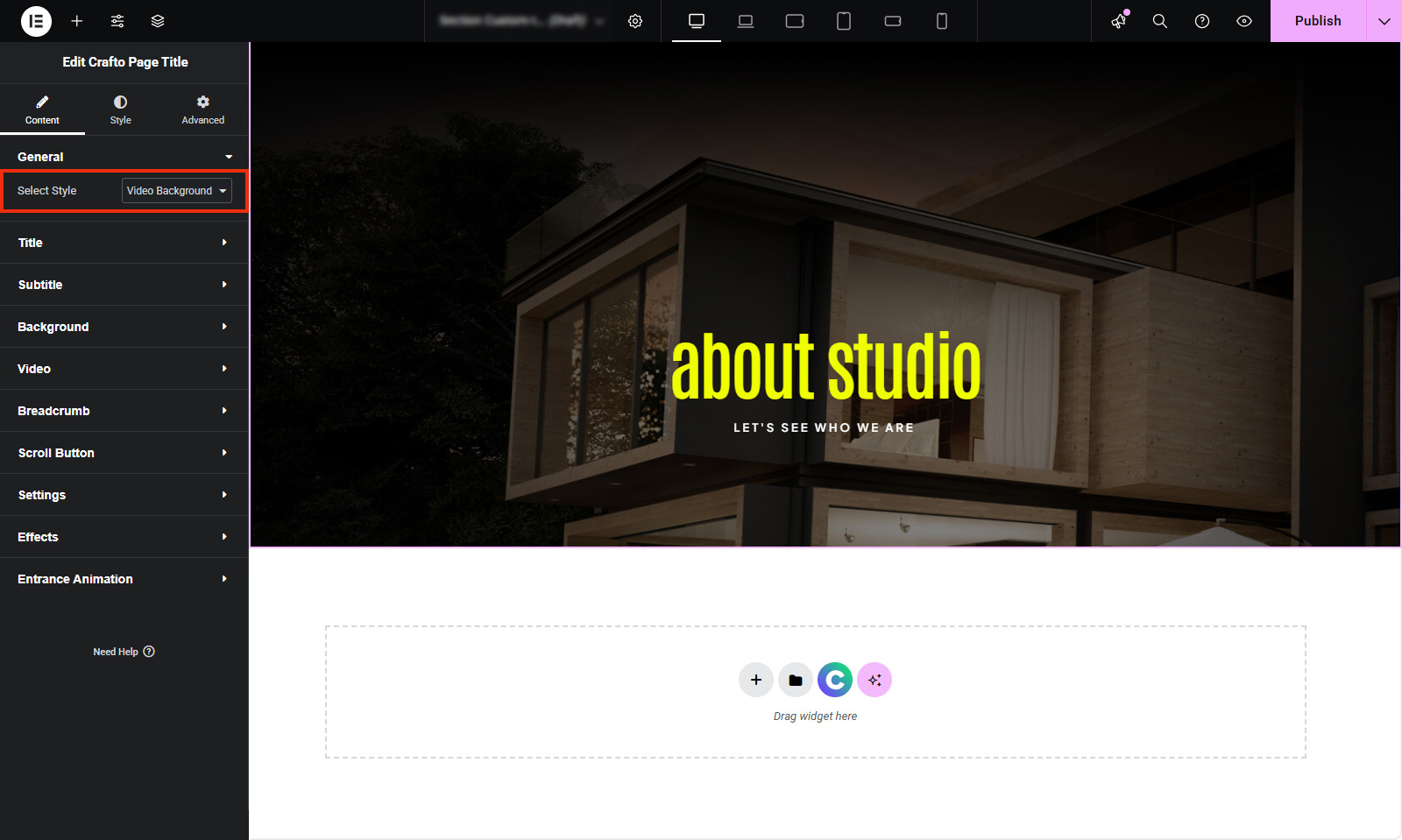Switch to tablet landscape view
1402x840 pixels.
tap(795, 21)
